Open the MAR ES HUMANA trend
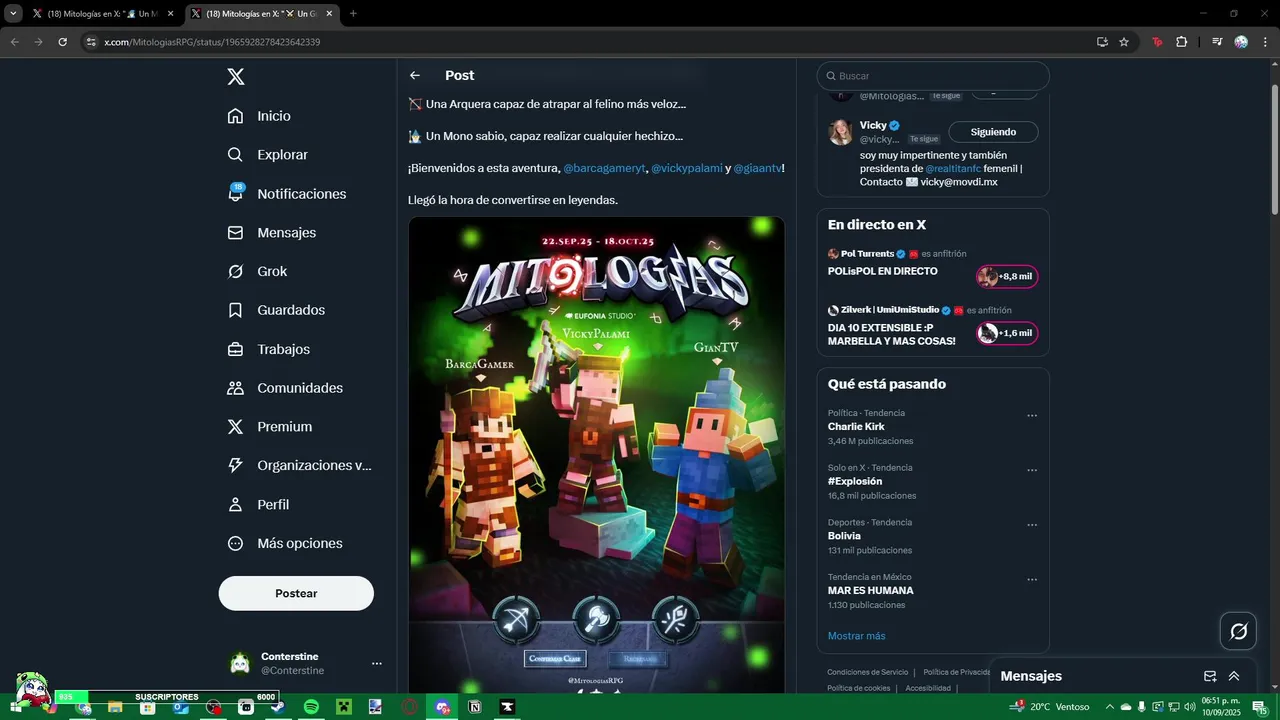 (x=870, y=590)
